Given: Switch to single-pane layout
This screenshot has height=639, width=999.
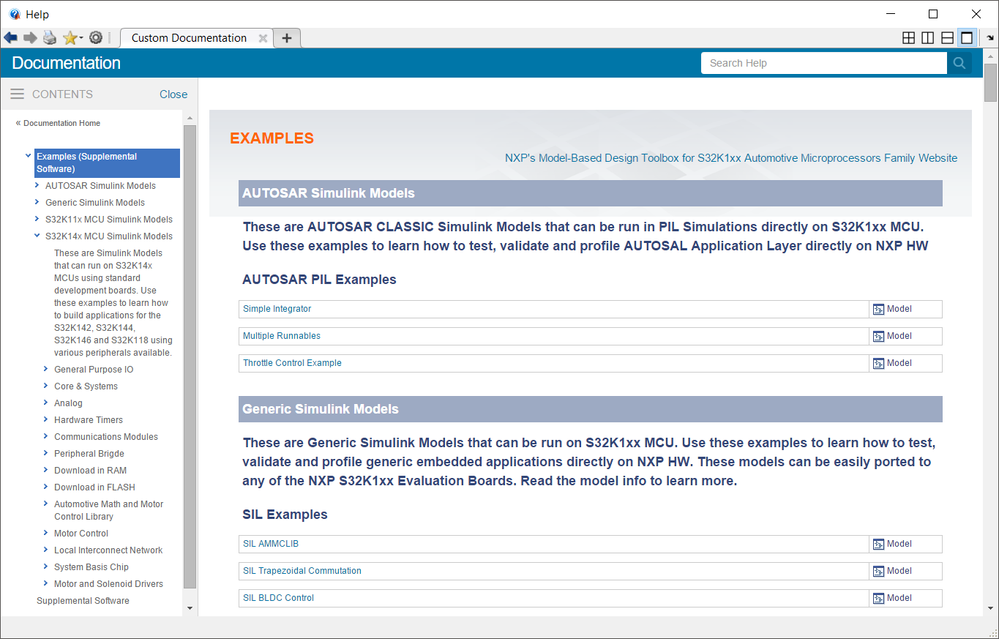Looking at the screenshot, I should pyautogui.click(x=967, y=38).
